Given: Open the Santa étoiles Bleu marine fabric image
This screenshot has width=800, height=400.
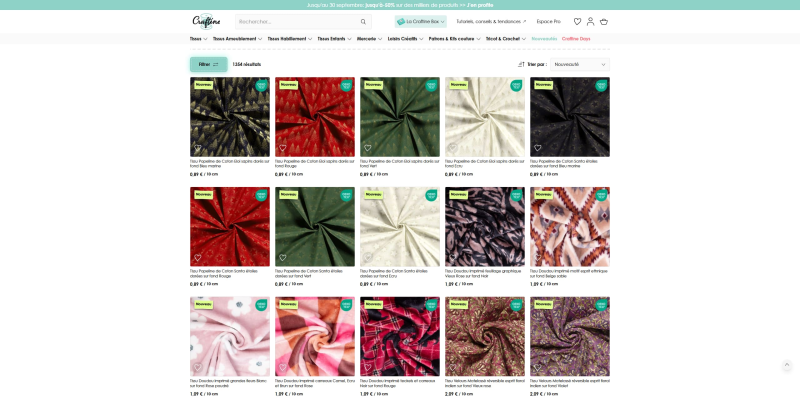Looking at the screenshot, I should (x=569, y=117).
